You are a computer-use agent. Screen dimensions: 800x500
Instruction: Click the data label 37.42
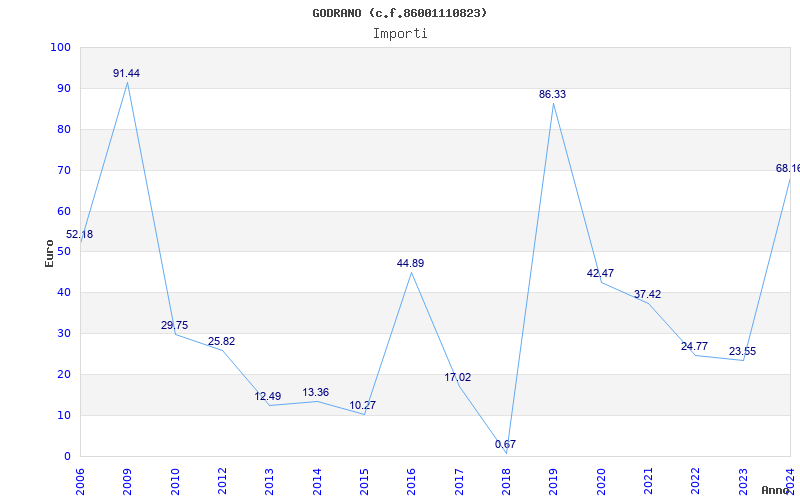647,294
